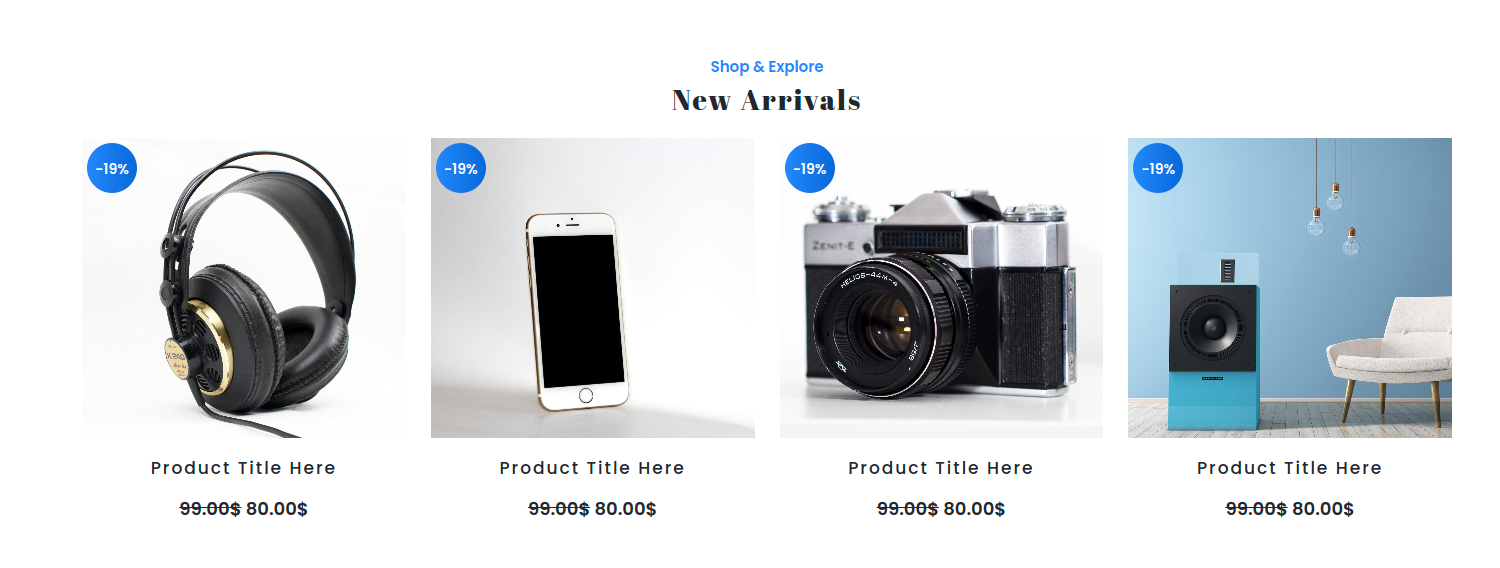
Task: Click the -19% badge on camera product
Action: click(810, 168)
